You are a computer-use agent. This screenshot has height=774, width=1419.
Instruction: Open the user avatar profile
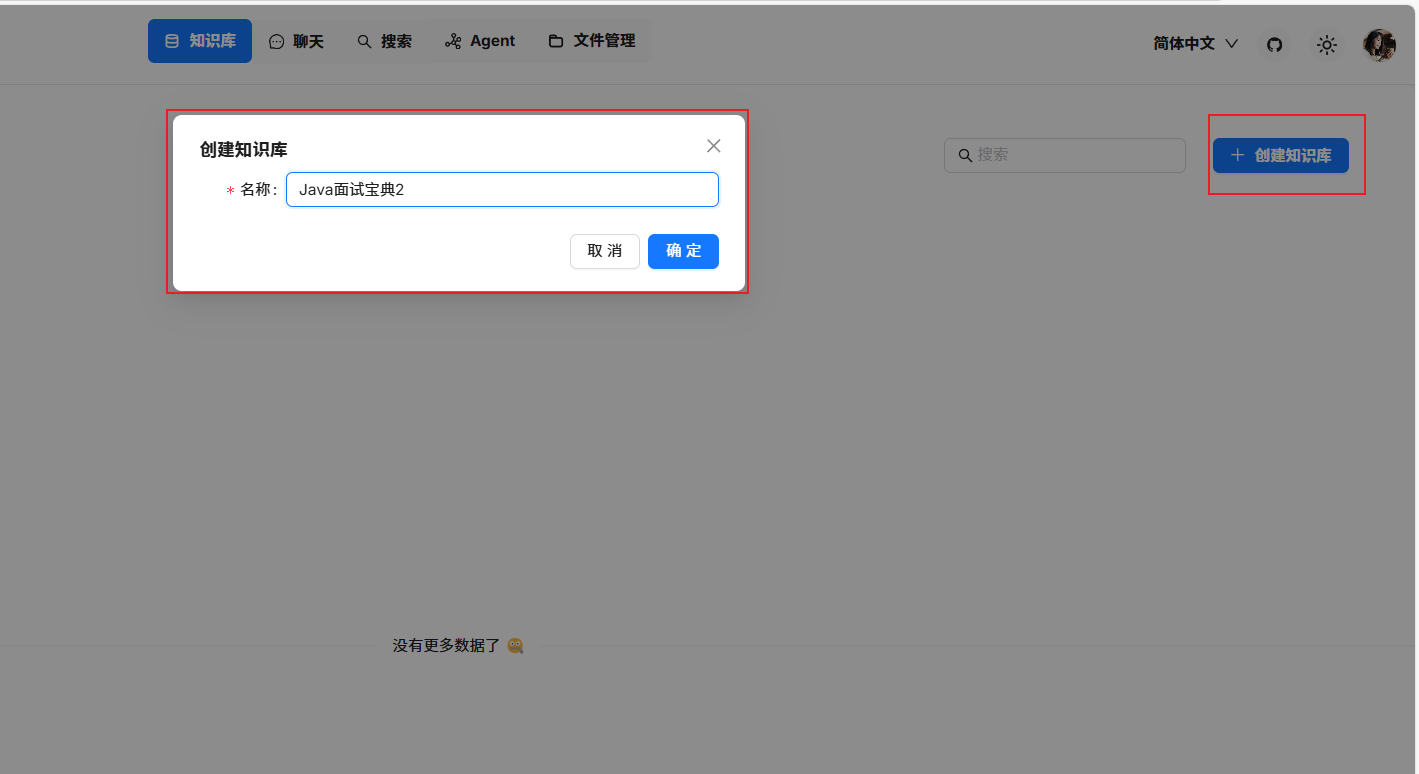[1379, 45]
